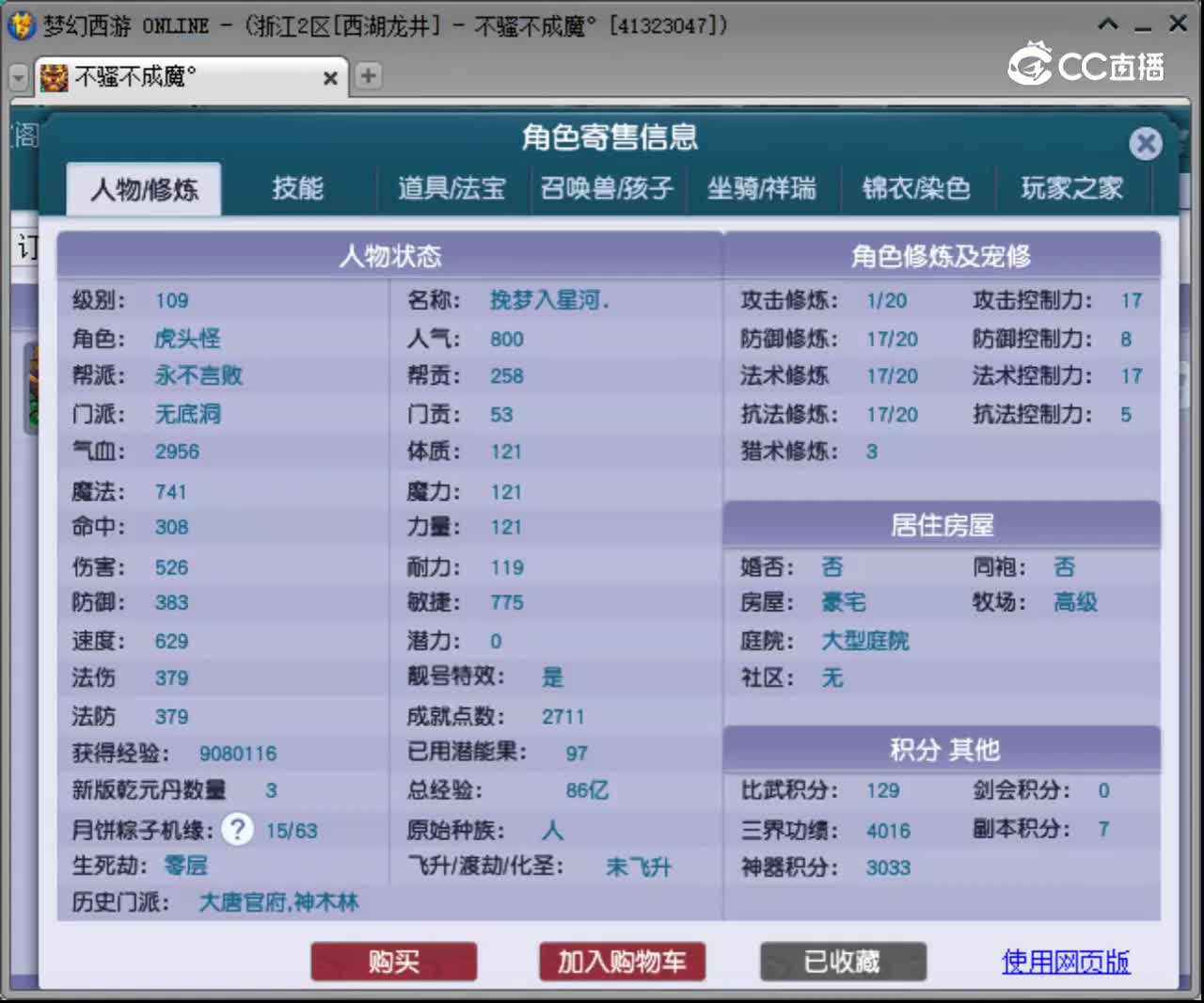Click 月饼粽子机缘 value 15/63
The height and width of the screenshot is (1003, 1204).
(x=292, y=831)
